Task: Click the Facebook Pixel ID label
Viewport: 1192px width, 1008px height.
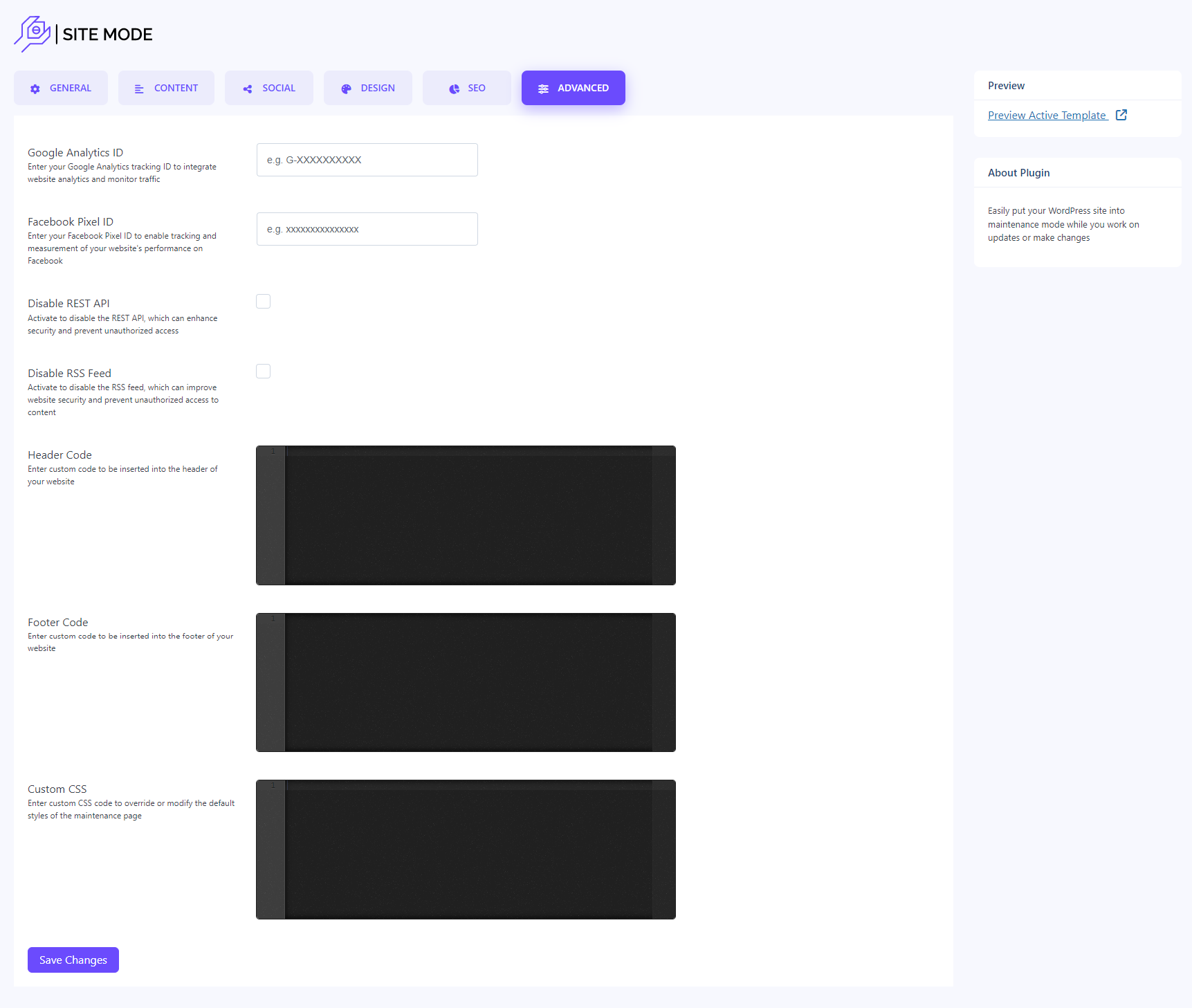Action: 71,221
